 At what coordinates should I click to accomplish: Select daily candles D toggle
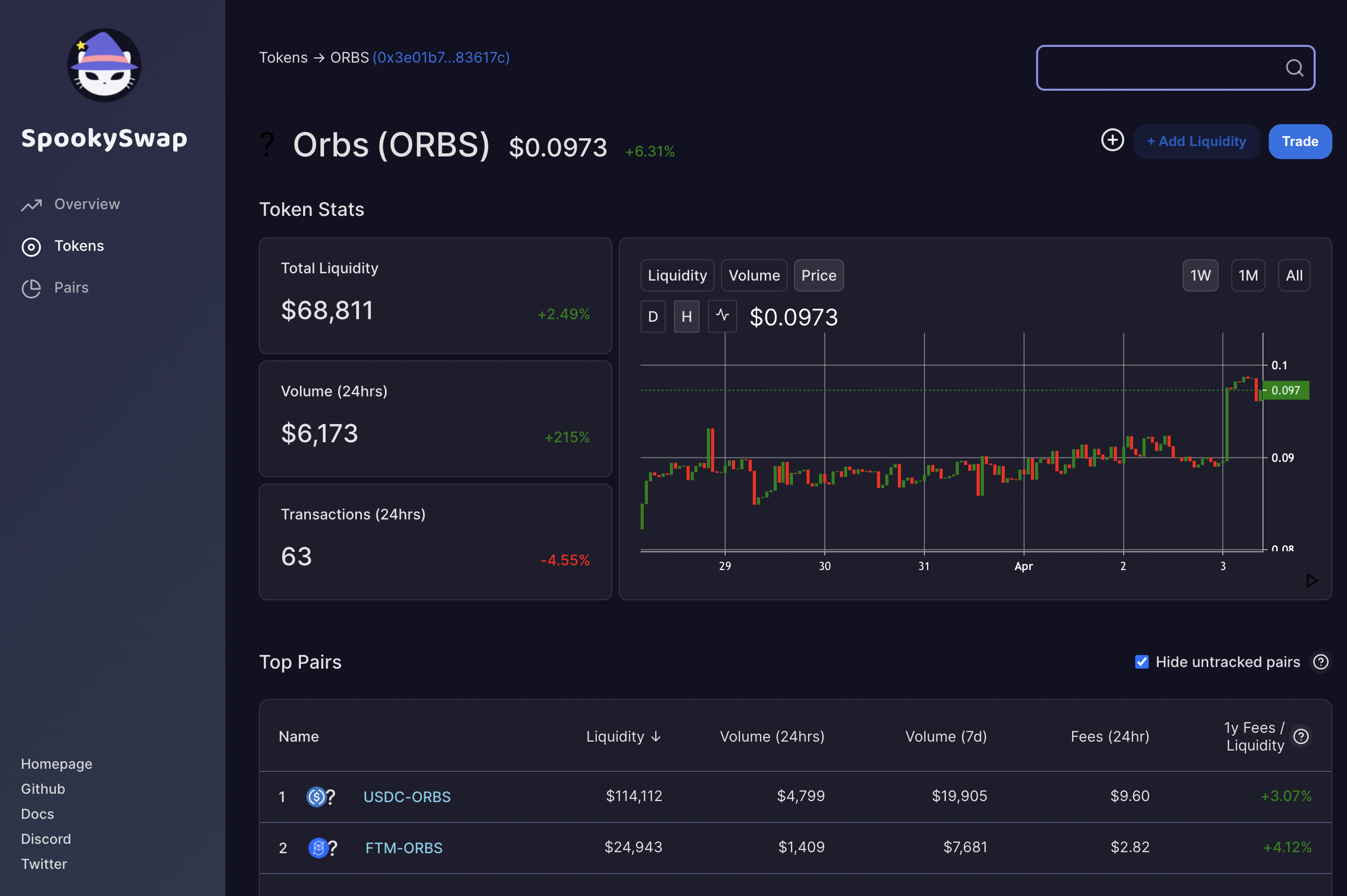click(x=653, y=316)
